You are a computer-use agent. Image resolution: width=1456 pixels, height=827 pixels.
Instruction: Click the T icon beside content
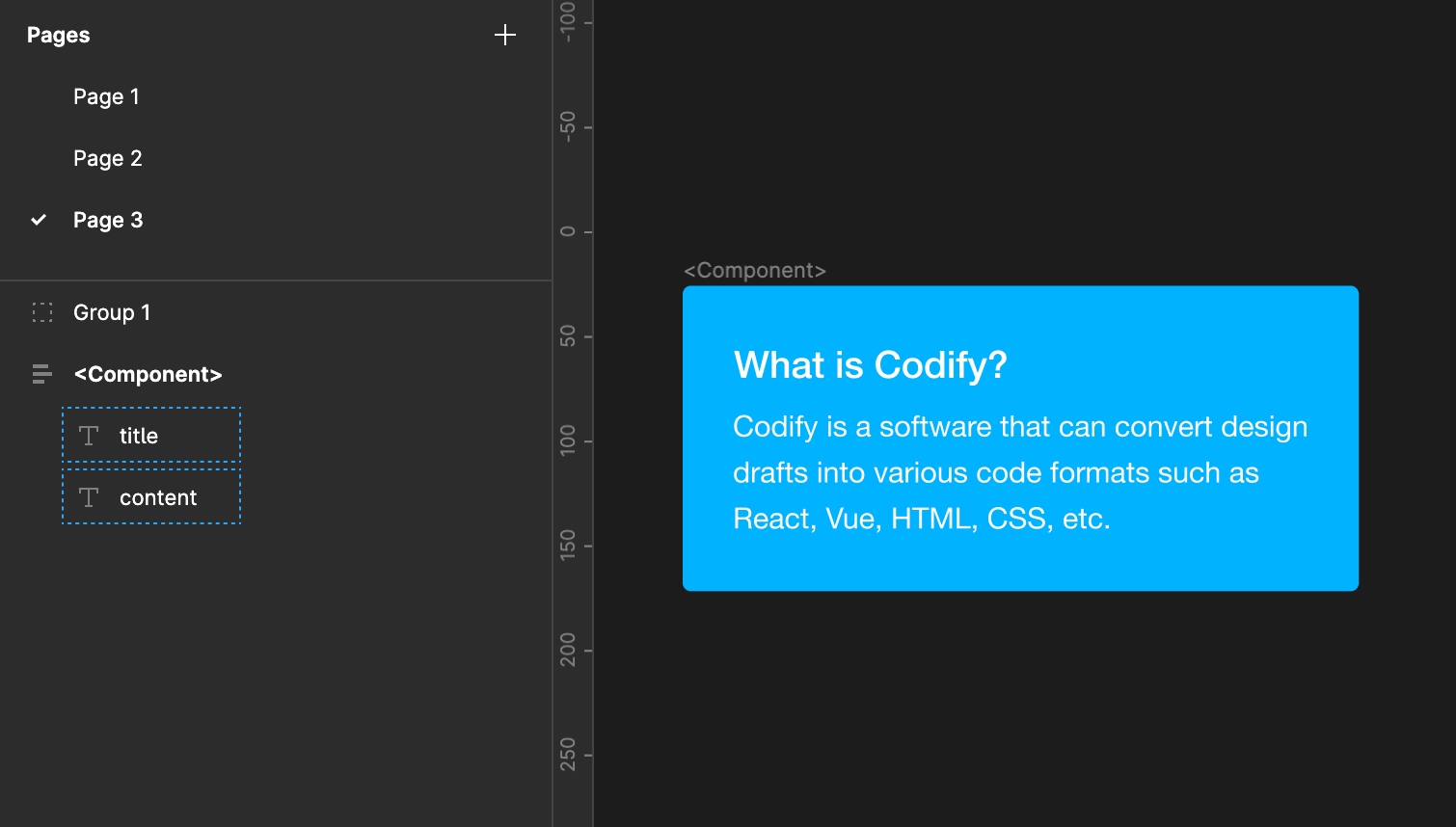[x=89, y=497]
